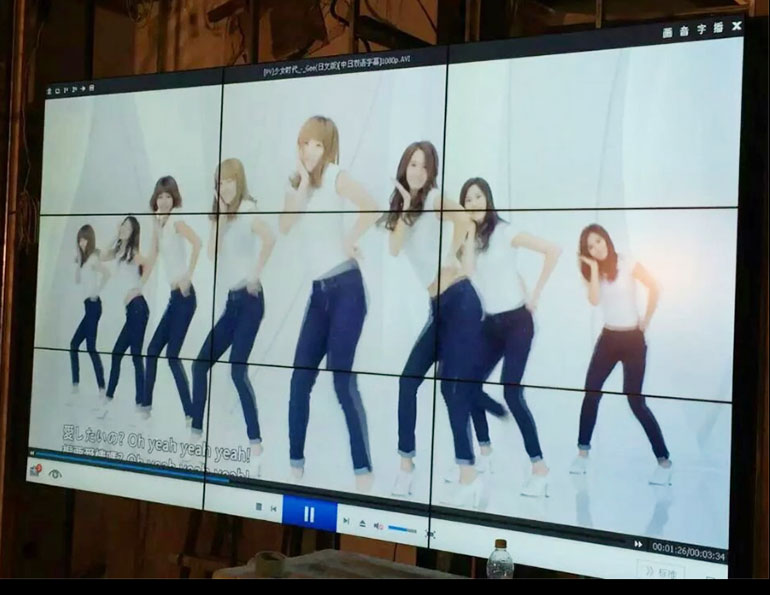Click the rewind icon left of seek bar
770x595 pixels.
coord(31,453)
